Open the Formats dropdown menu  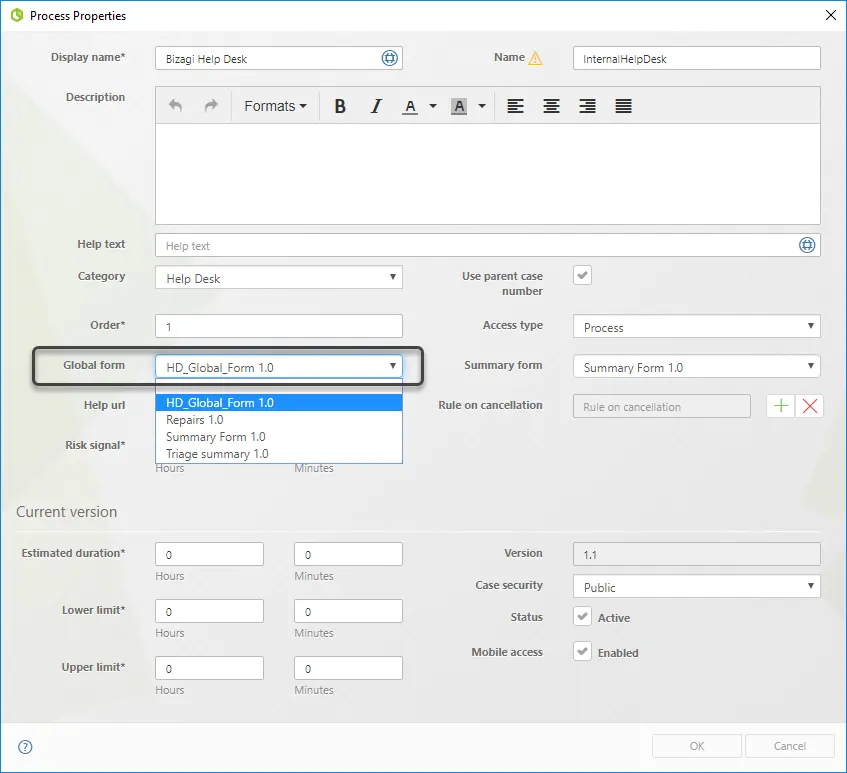click(x=275, y=106)
